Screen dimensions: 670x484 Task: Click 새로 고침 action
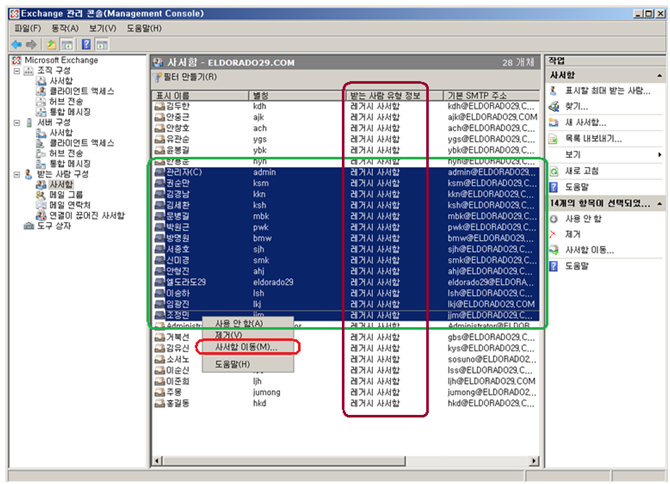click(582, 171)
